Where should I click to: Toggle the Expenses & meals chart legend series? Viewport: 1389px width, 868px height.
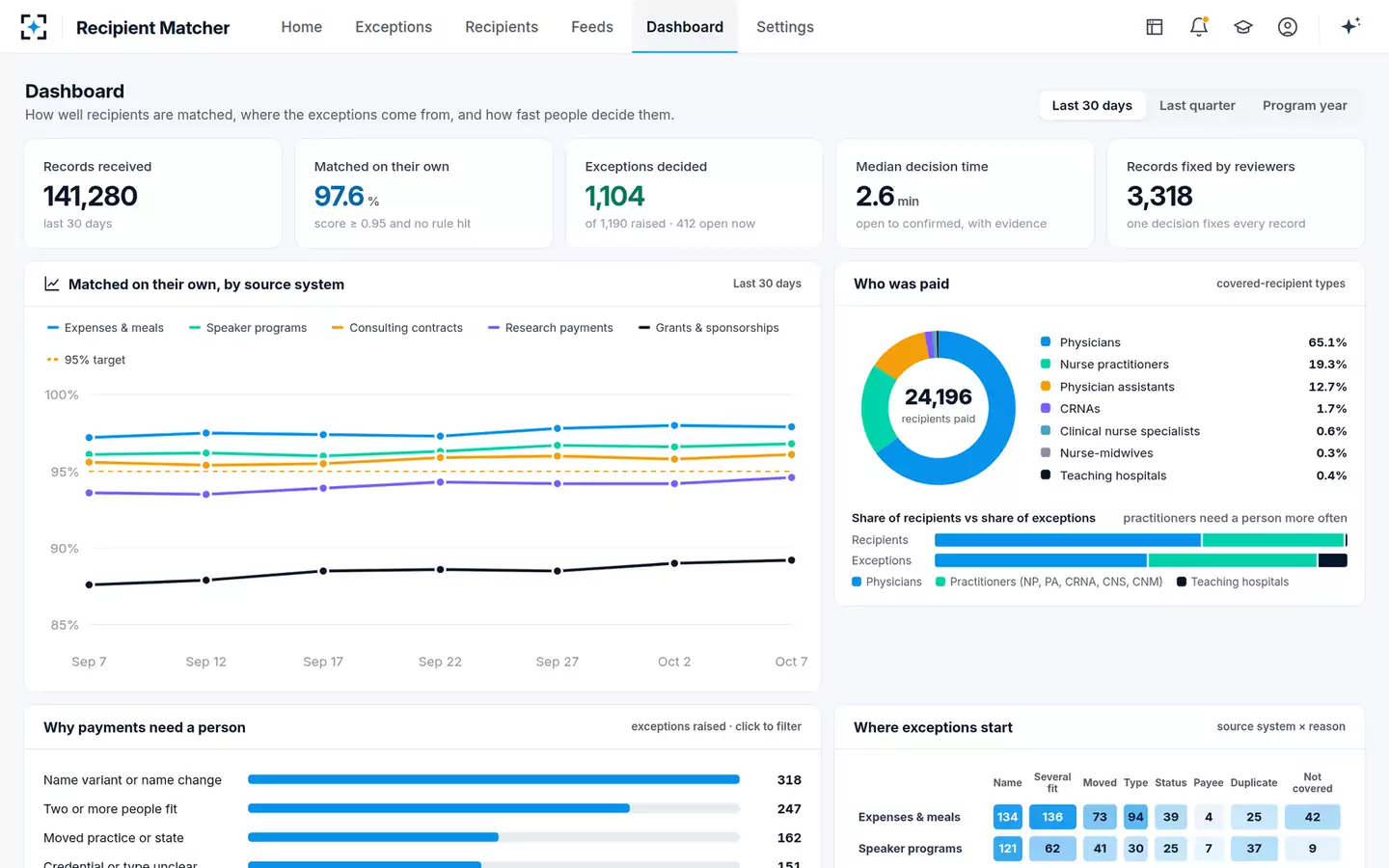105,328
